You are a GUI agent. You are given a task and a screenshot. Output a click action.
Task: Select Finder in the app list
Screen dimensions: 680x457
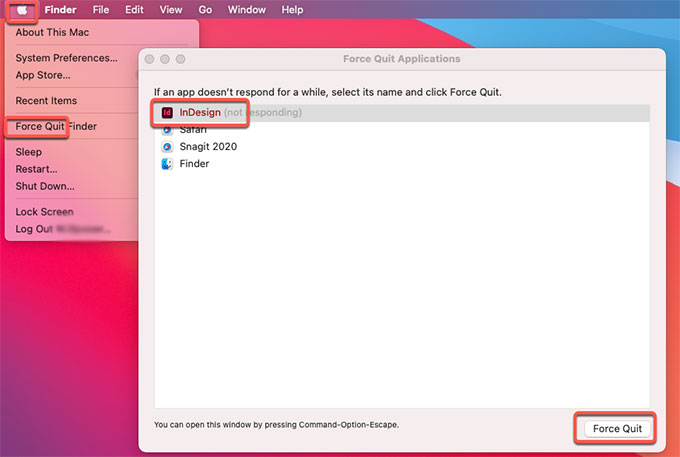coord(194,164)
